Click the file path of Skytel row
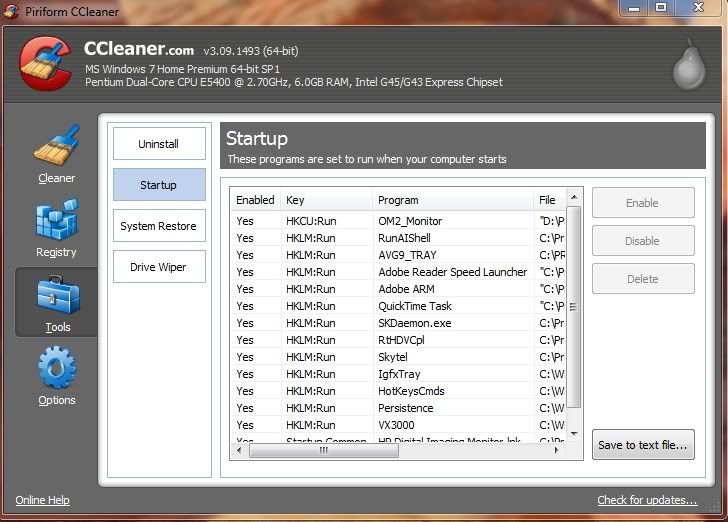 click(x=552, y=357)
